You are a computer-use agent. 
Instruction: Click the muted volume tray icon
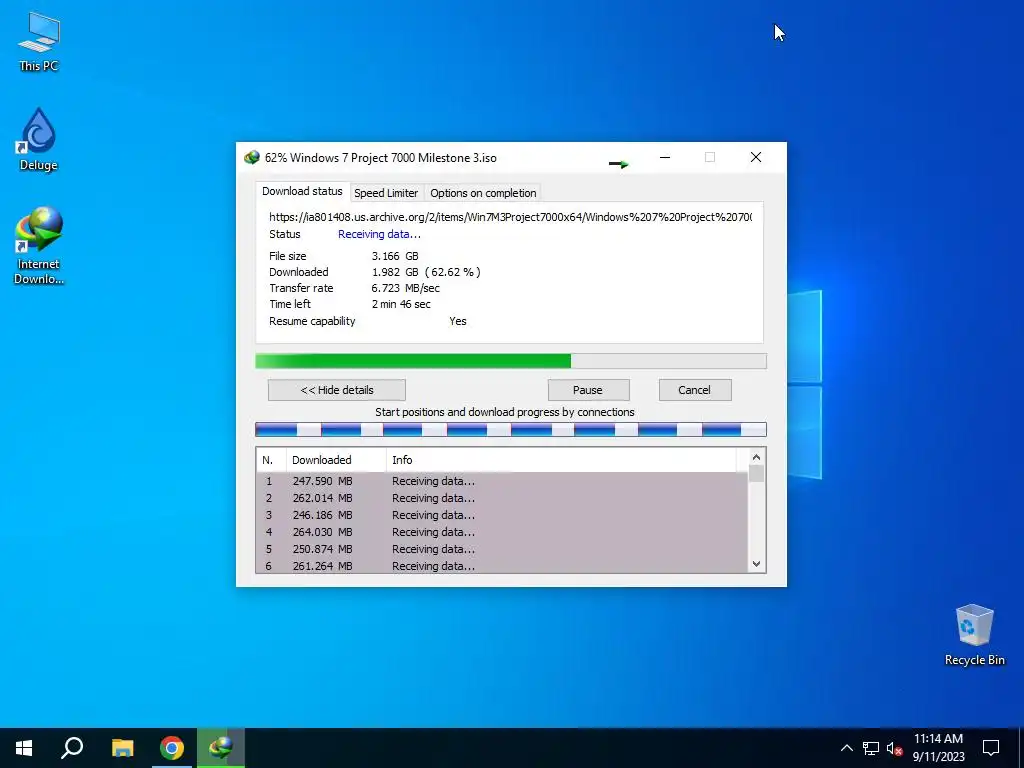tap(894, 748)
